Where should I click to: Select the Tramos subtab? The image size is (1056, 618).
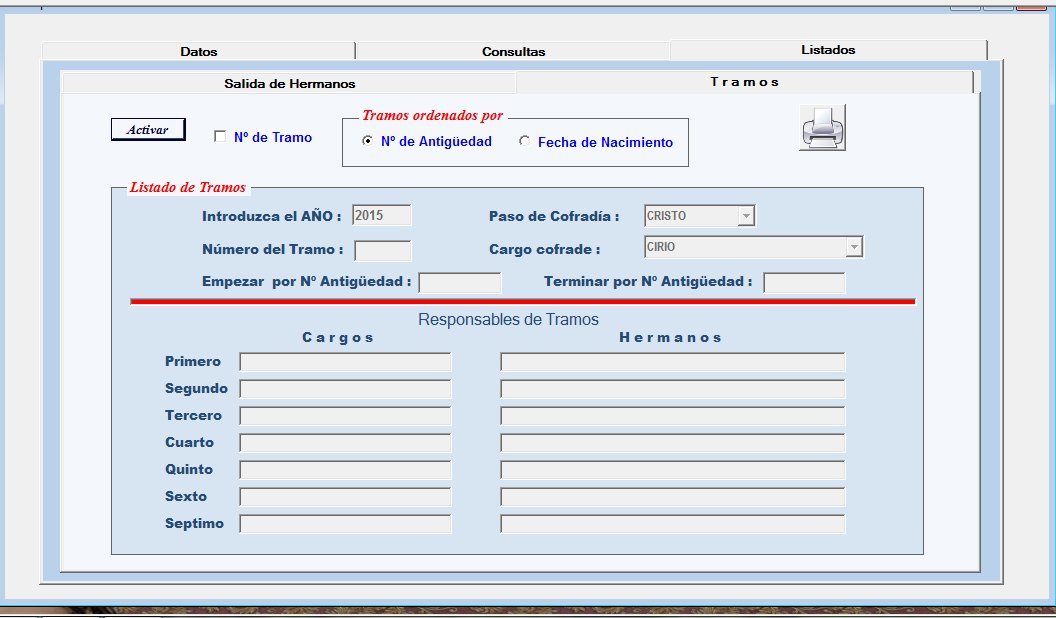(744, 82)
